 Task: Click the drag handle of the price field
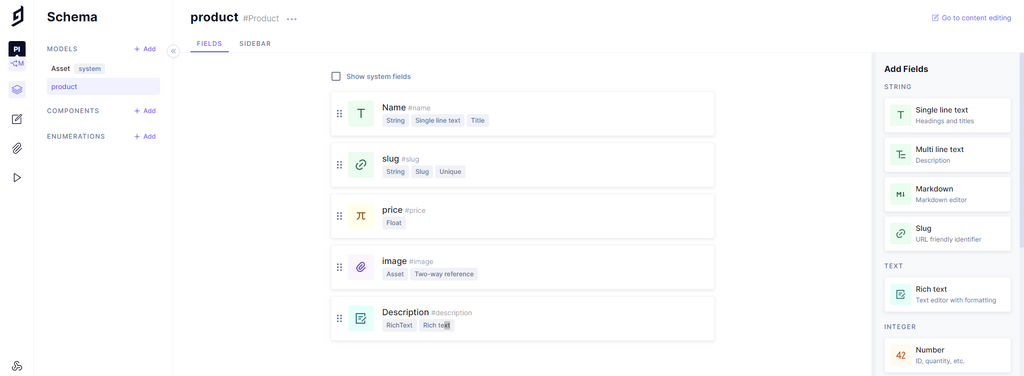coord(339,216)
